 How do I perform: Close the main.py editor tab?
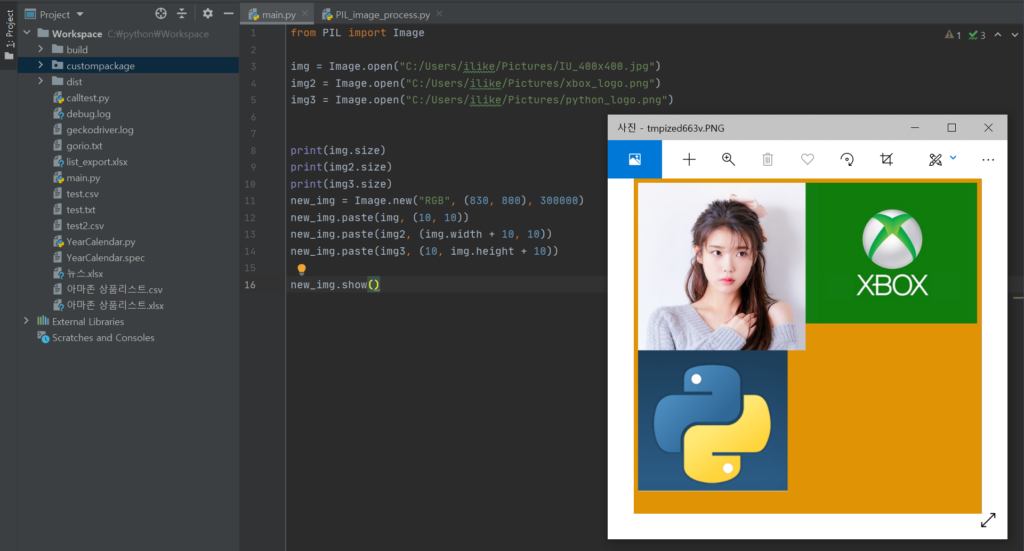point(303,15)
